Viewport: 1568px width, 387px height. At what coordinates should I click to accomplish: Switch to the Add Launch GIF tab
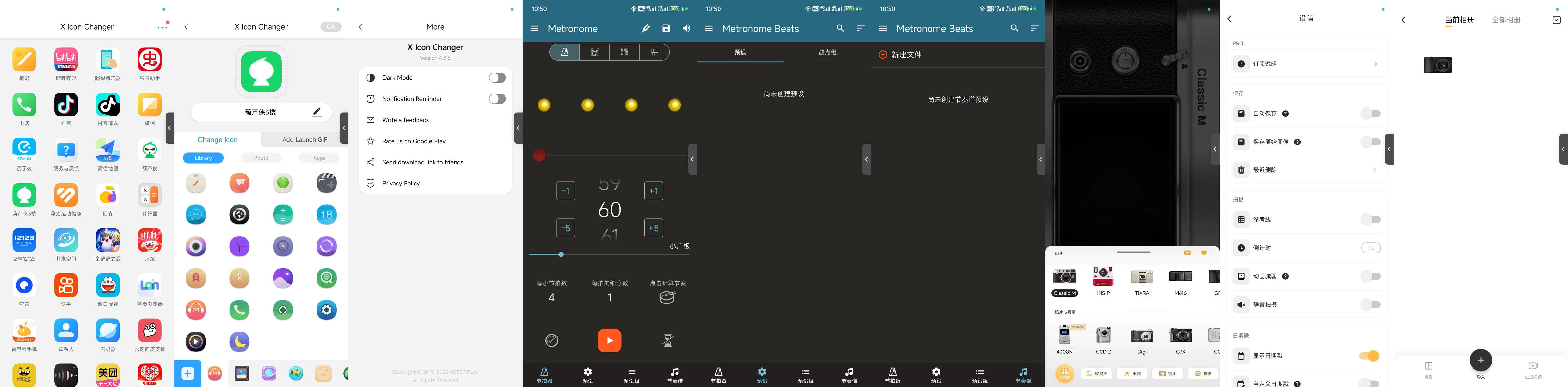pos(304,140)
